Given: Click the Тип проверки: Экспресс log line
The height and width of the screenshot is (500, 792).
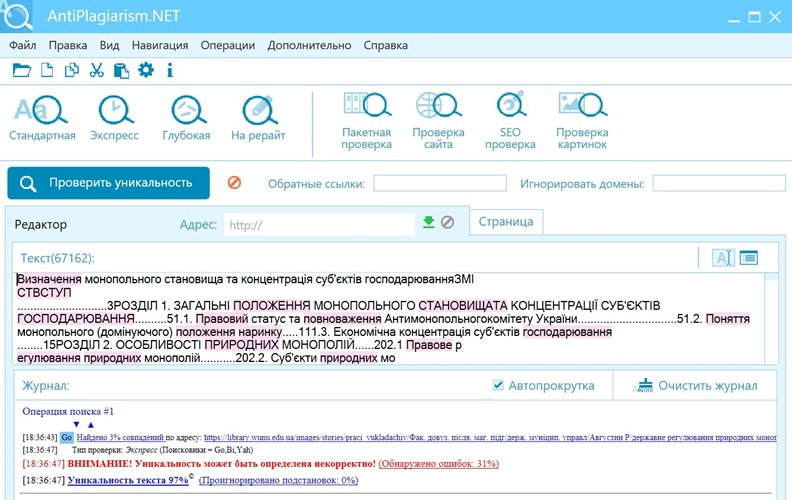Looking at the screenshot, I should click(x=162, y=449).
